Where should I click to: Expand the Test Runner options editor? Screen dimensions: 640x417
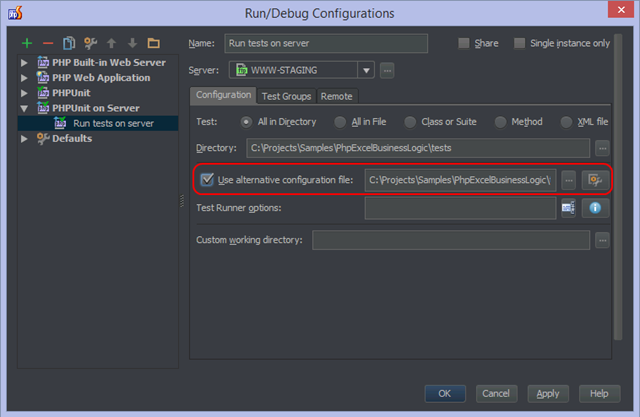click(568, 208)
